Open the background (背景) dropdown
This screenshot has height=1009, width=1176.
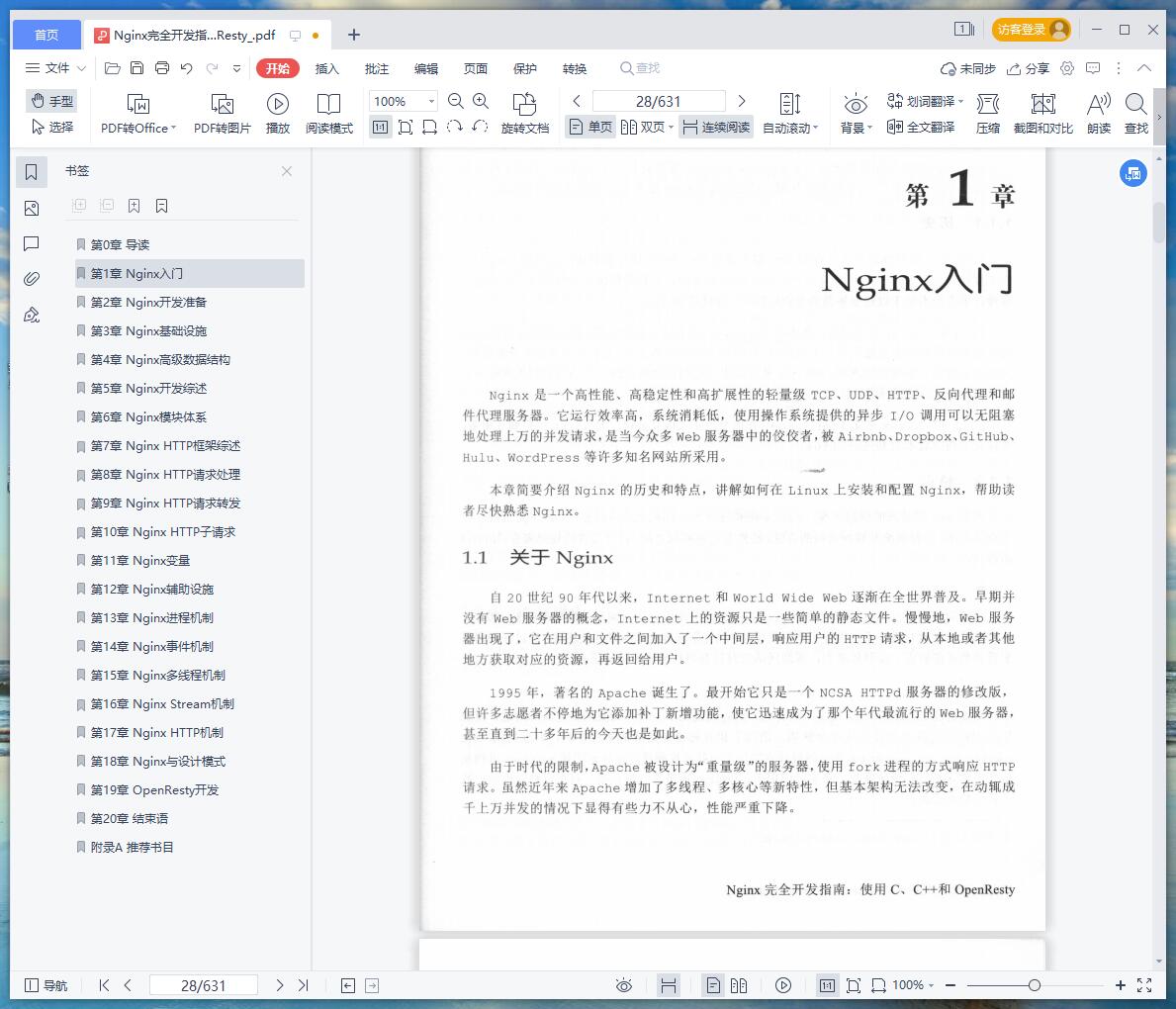(856, 114)
